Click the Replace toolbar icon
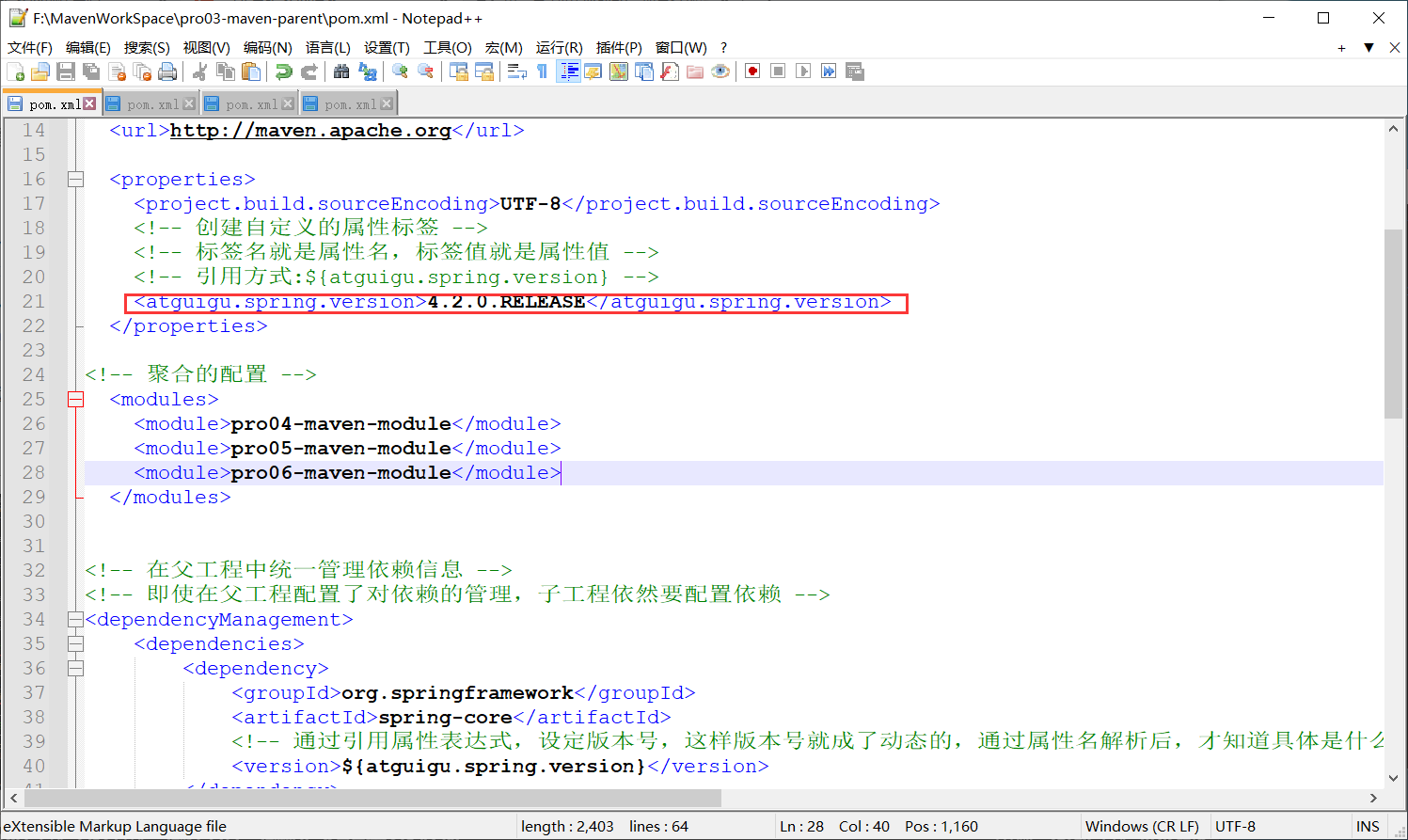1408x840 pixels. (x=368, y=71)
